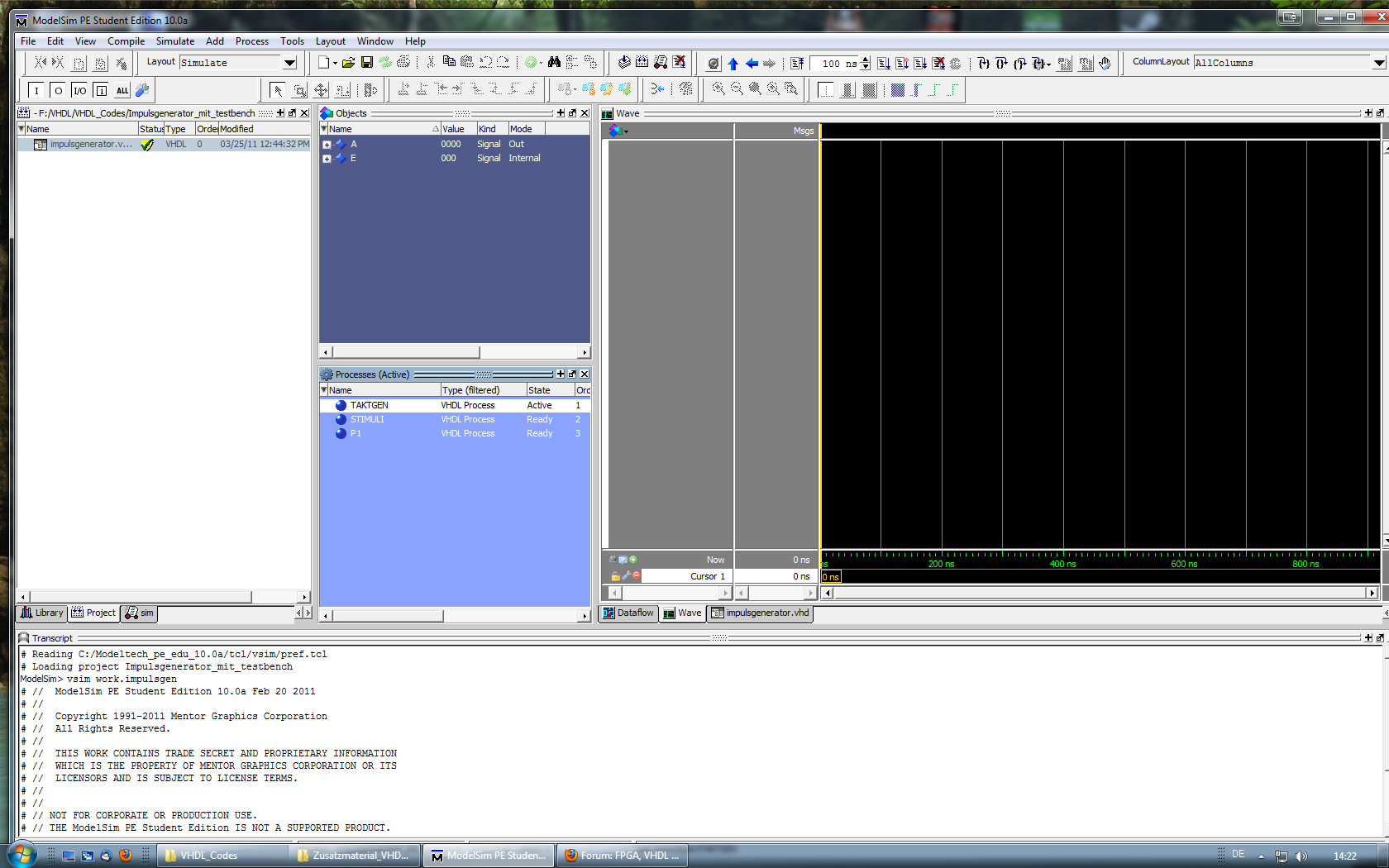Toggle the Internal signals filter button
This screenshot has height=868, width=1389.
pos(101,91)
